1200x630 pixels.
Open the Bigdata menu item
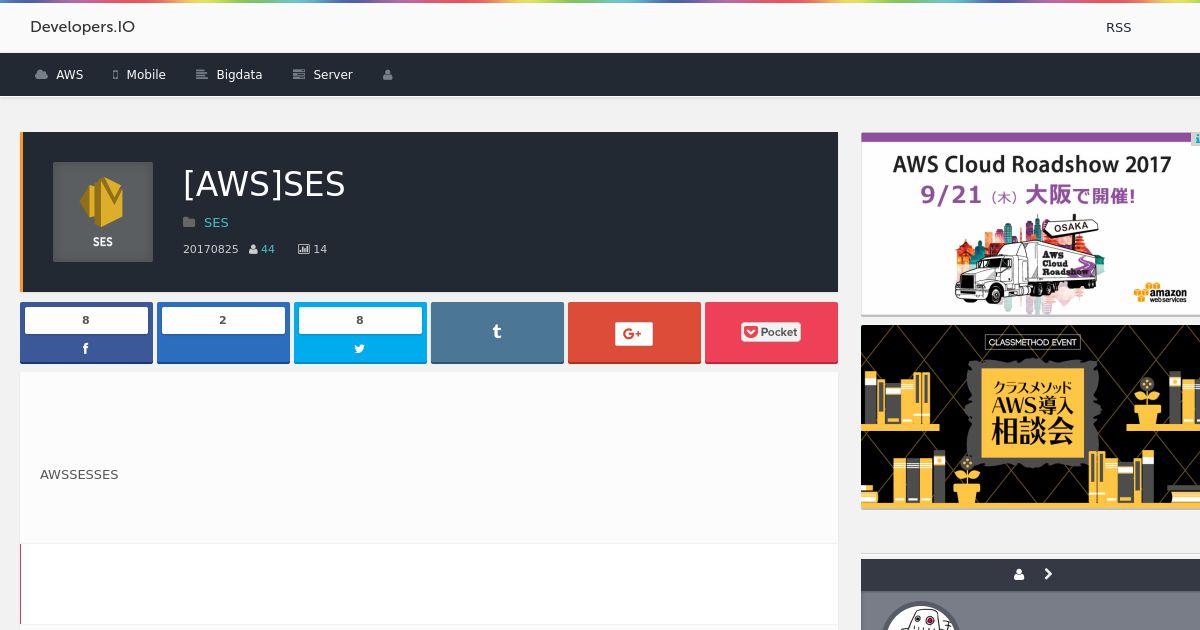tap(229, 75)
